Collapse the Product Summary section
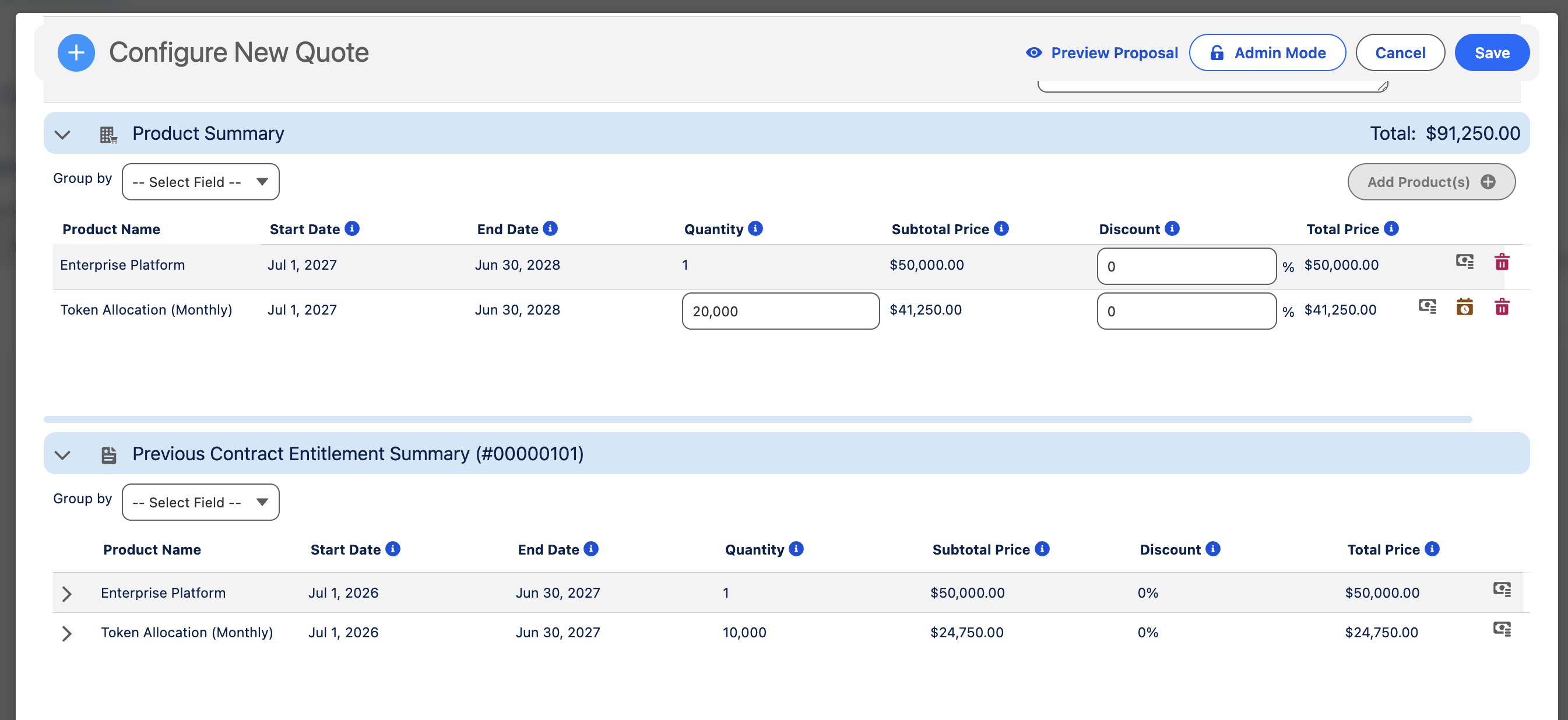The width and height of the screenshot is (1568, 720). tap(63, 135)
